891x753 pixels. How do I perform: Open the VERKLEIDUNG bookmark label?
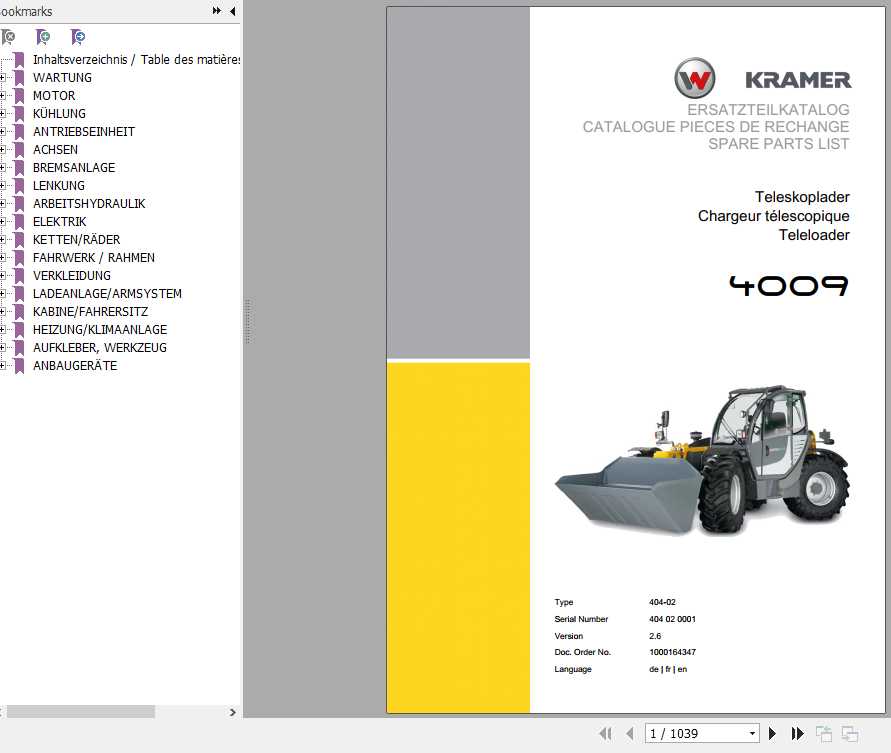point(72,276)
